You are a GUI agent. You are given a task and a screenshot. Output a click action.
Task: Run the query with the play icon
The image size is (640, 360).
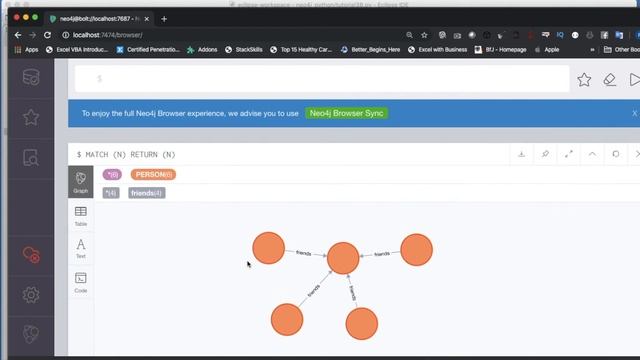pos(634,80)
